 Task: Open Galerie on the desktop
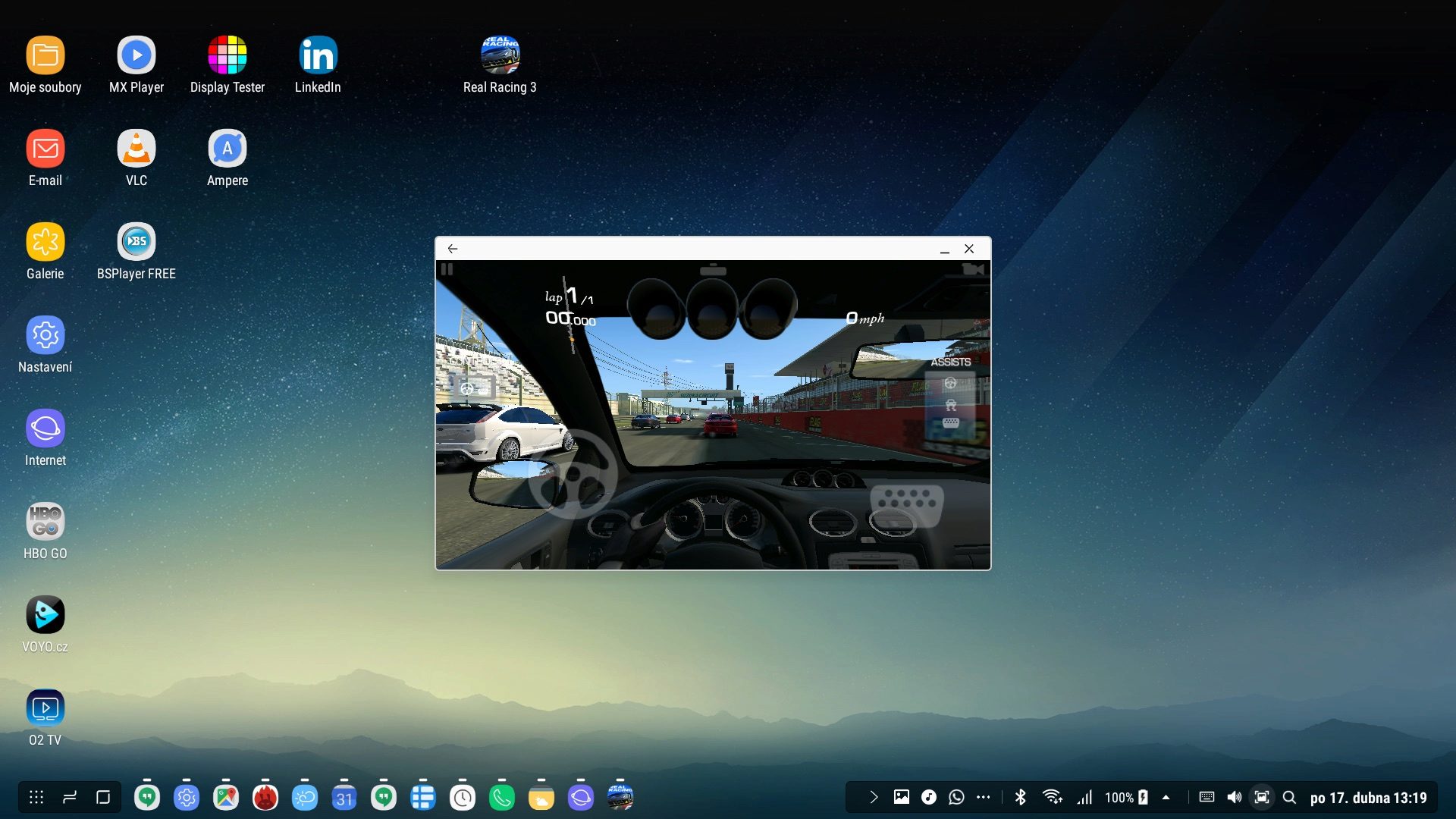click(45, 252)
